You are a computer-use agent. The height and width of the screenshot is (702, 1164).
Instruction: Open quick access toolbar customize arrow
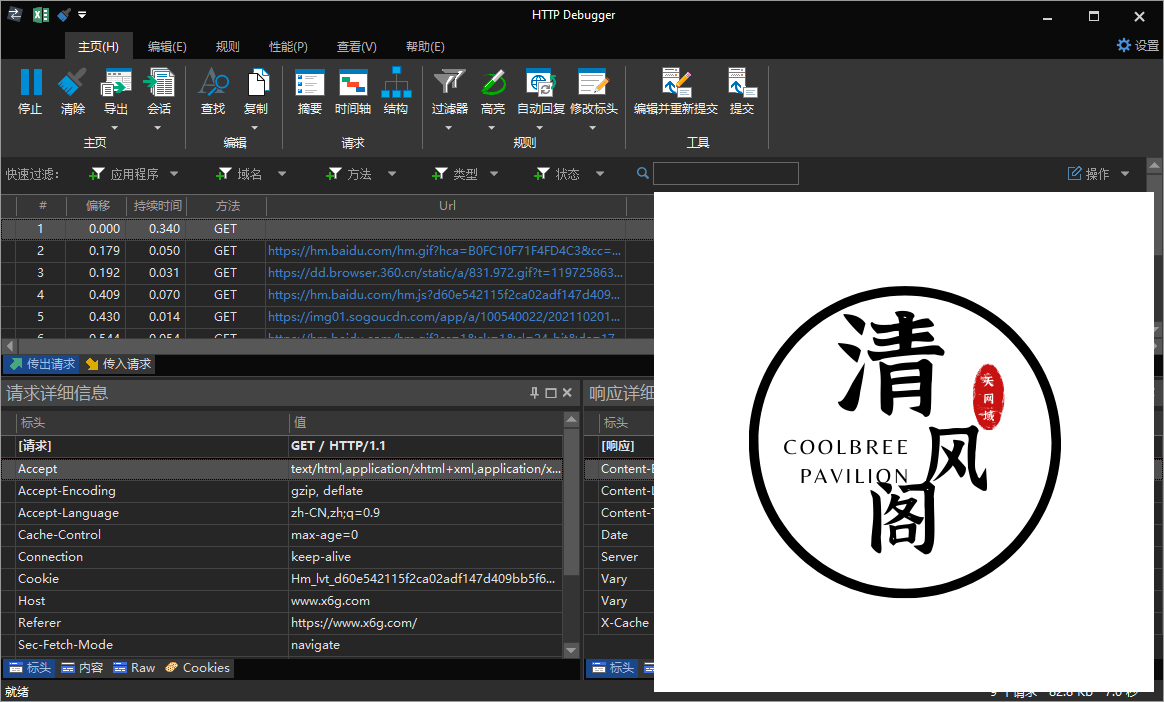(82, 15)
